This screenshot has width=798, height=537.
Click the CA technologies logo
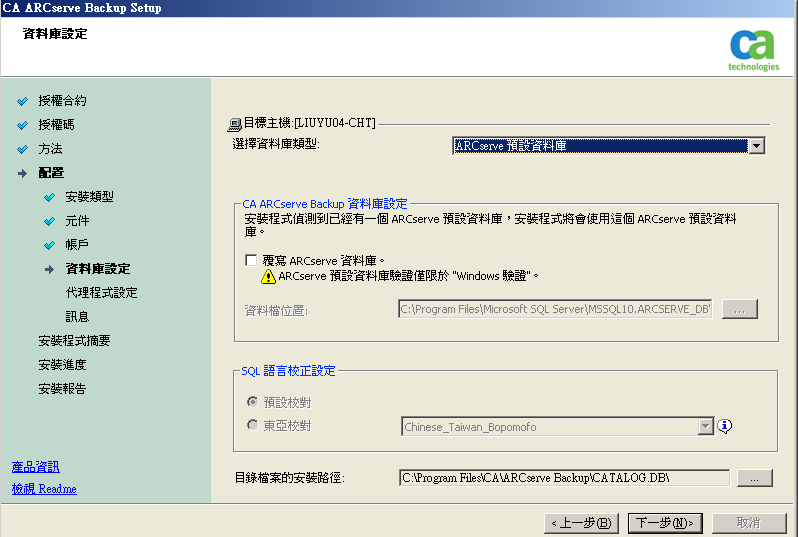(753, 50)
